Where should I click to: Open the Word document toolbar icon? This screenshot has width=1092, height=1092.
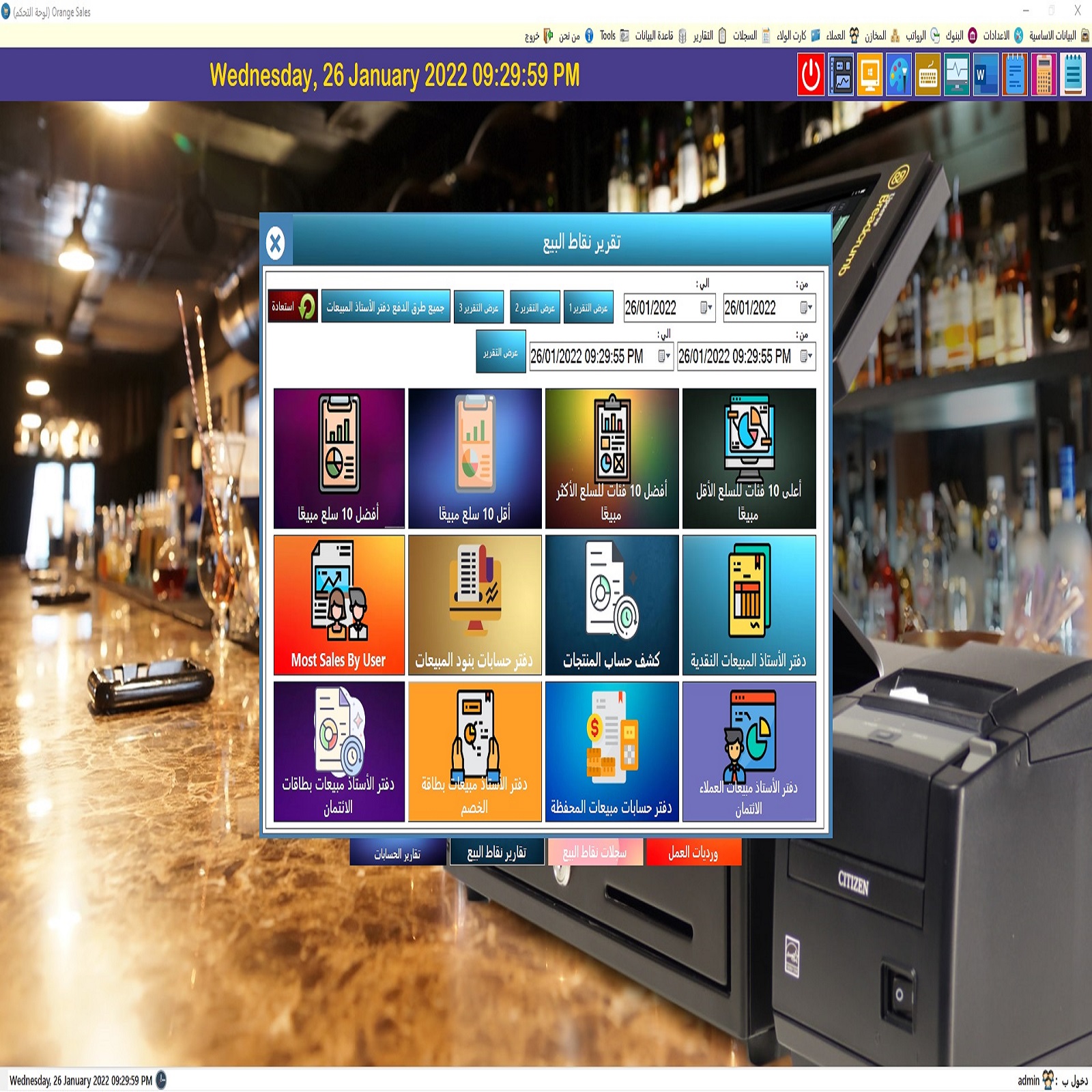(x=985, y=74)
